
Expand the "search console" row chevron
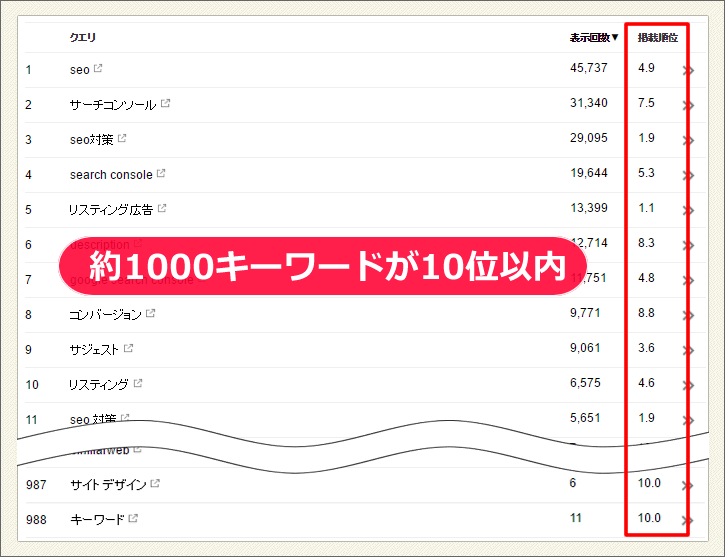tap(688, 176)
